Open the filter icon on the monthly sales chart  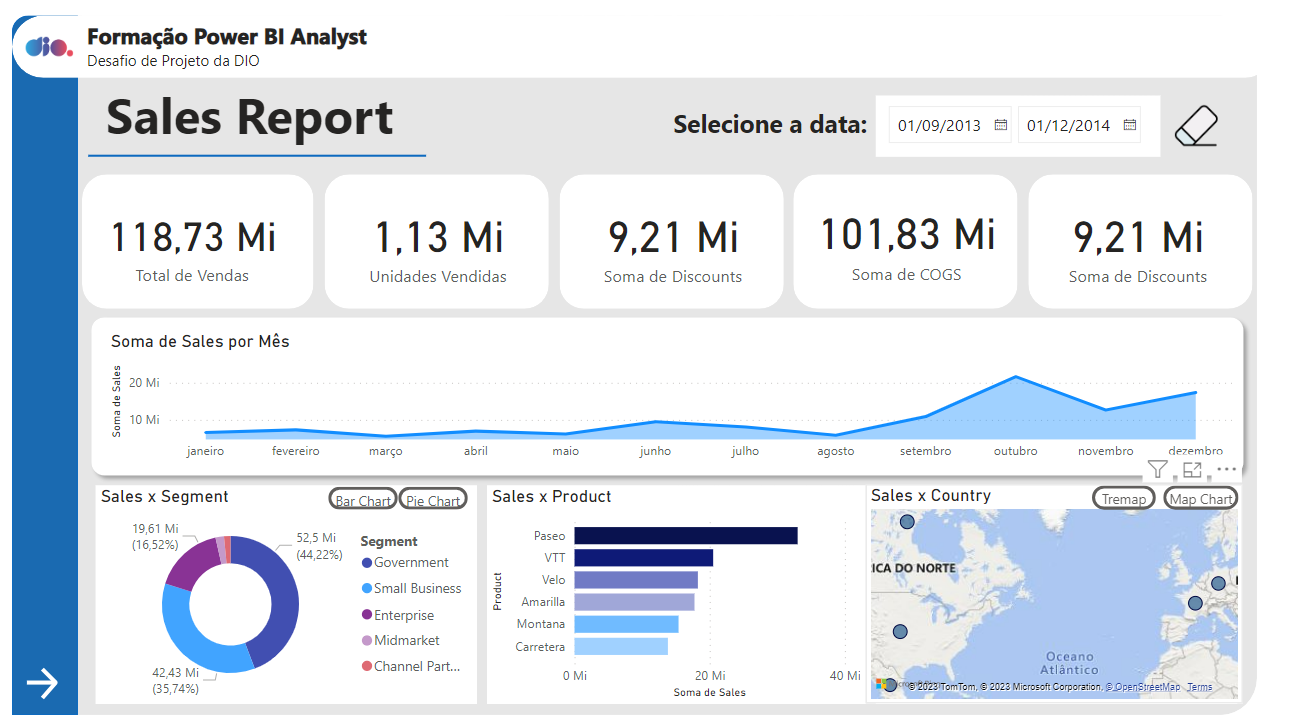pyautogui.click(x=1157, y=468)
